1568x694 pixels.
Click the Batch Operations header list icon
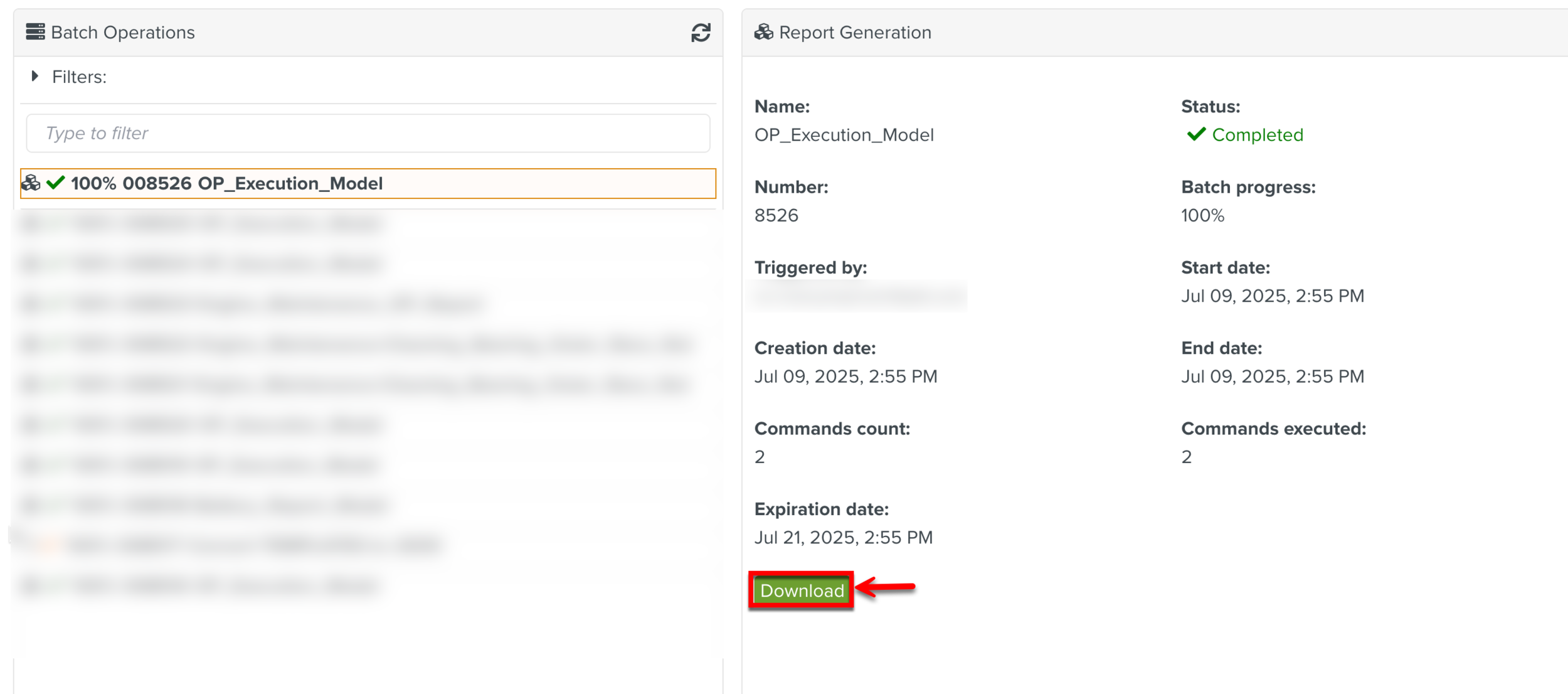click(x=35, y=31)
